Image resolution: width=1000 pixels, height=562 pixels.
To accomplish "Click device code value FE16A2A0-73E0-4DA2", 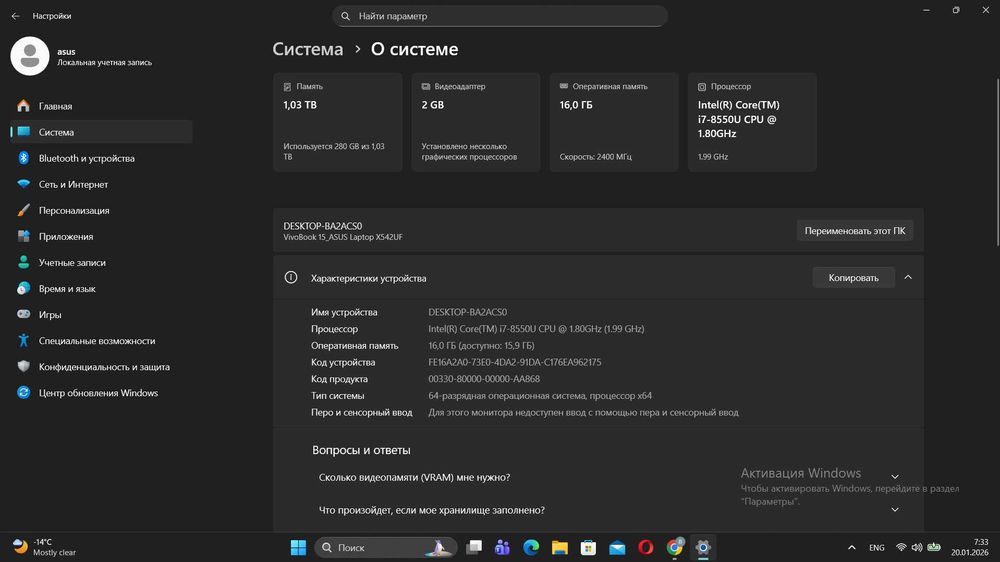I will pos(515,362).
